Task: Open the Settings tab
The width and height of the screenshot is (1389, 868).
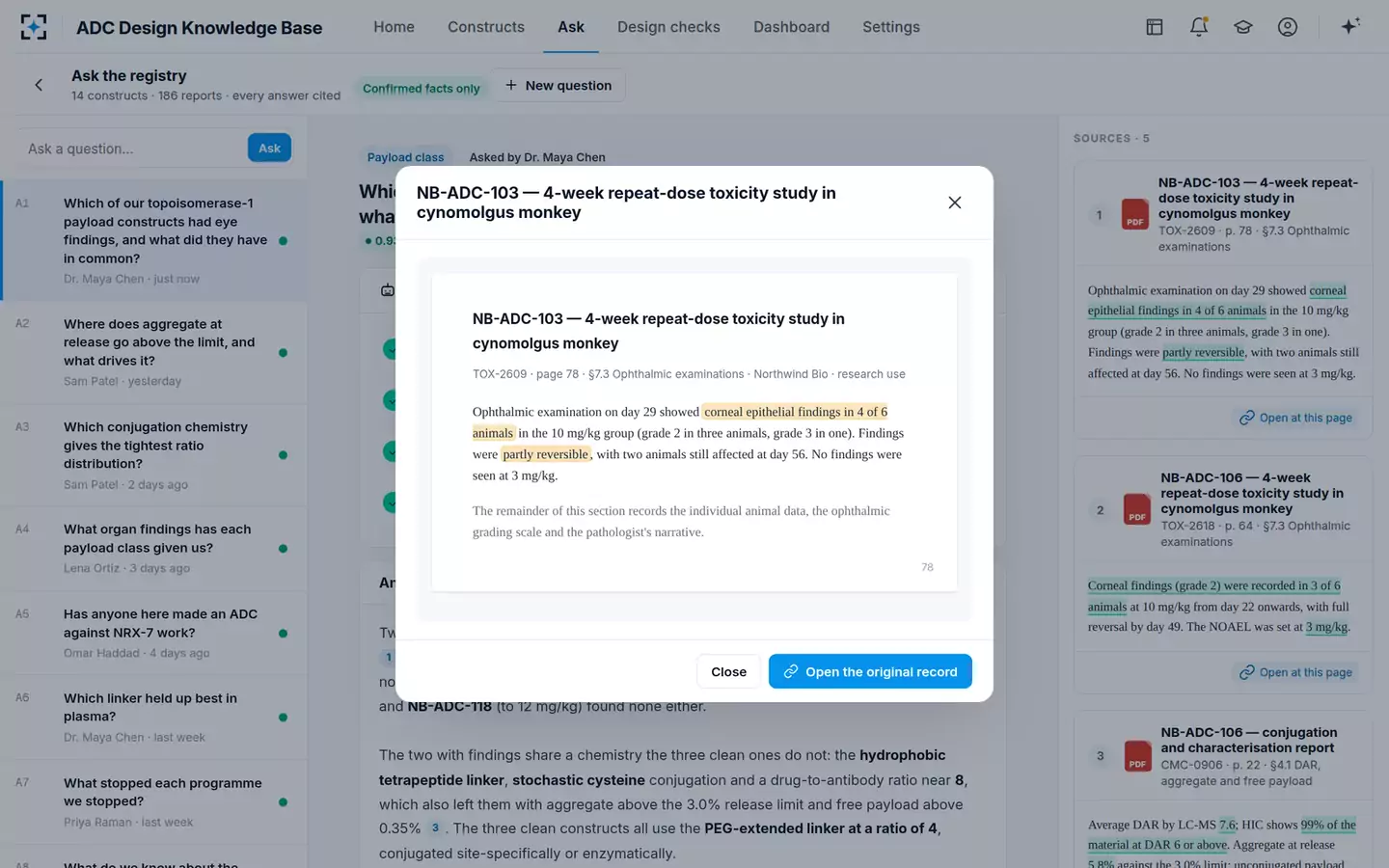Action: click(x=891, y=27)
